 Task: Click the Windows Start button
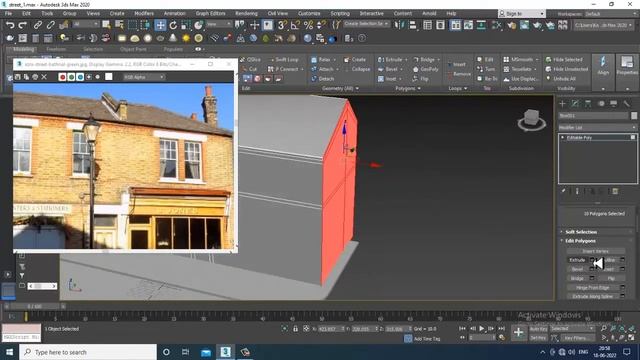[9, 352]
